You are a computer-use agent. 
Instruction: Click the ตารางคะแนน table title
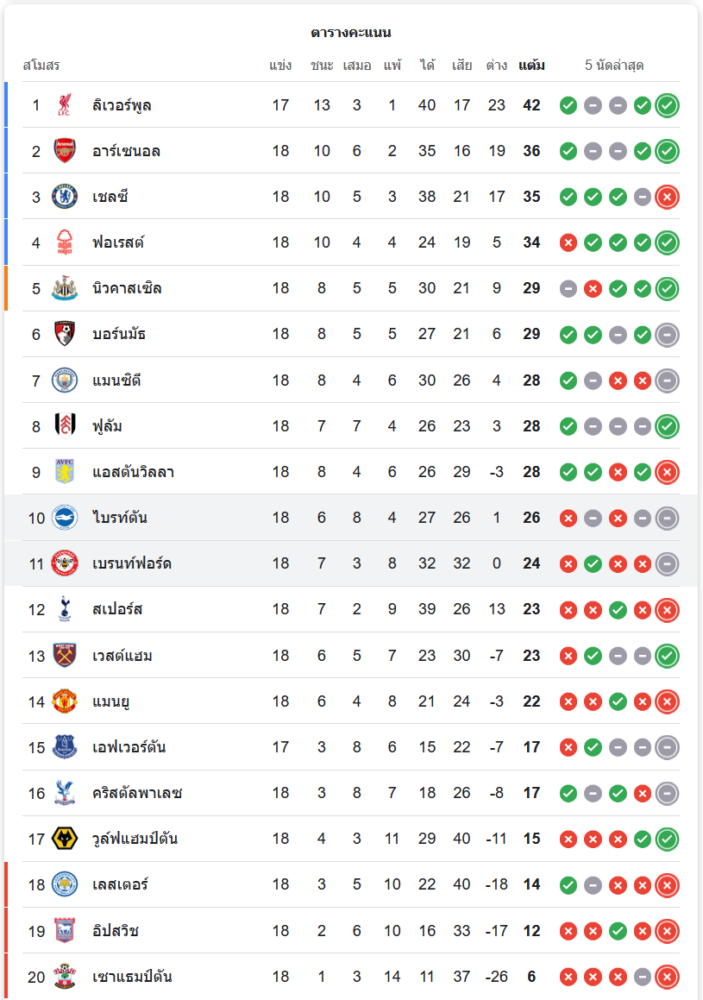(351, 33)
